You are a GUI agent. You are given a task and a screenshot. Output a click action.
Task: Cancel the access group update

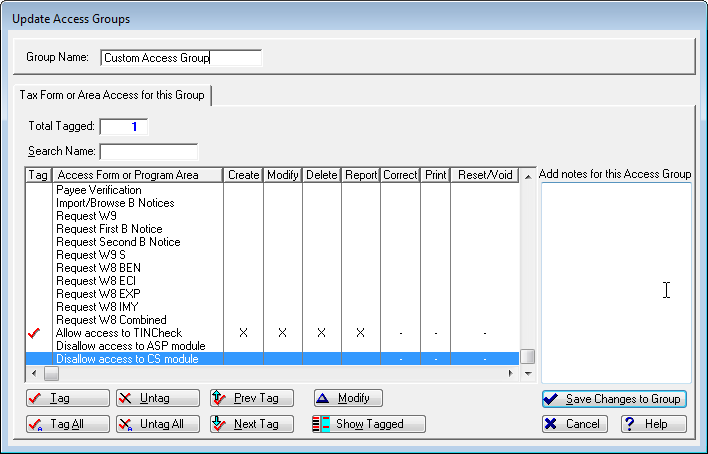[x=575, y=424]
